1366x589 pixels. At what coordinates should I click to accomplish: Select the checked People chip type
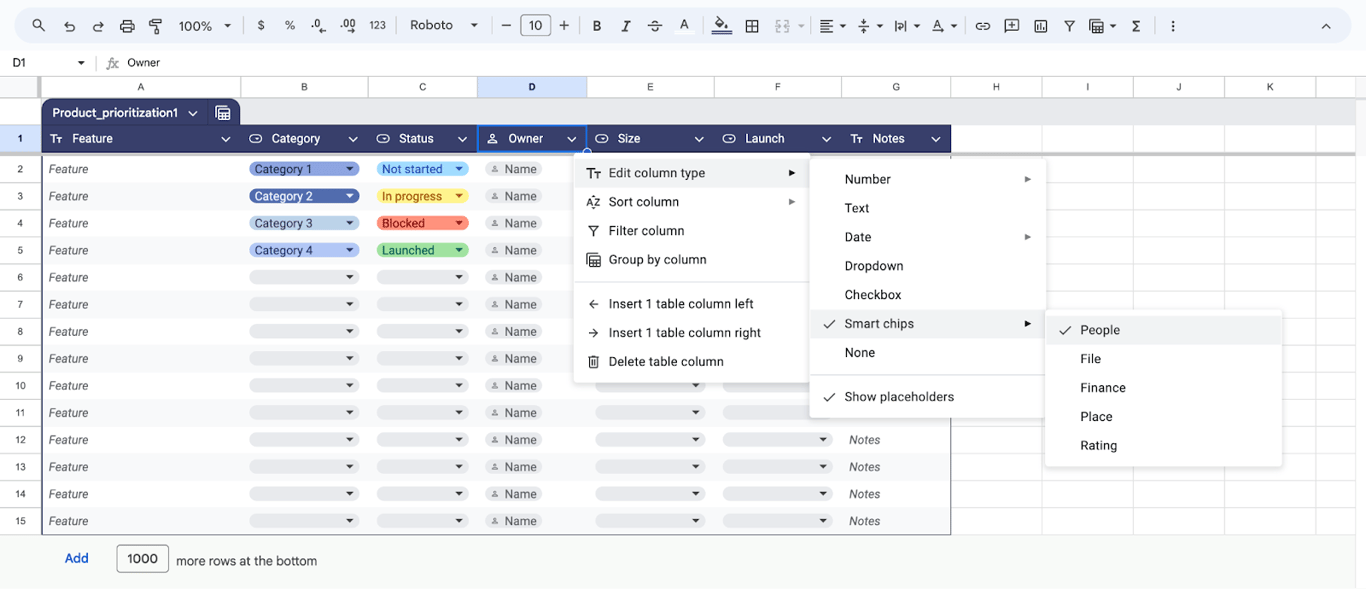[1163, 330]
